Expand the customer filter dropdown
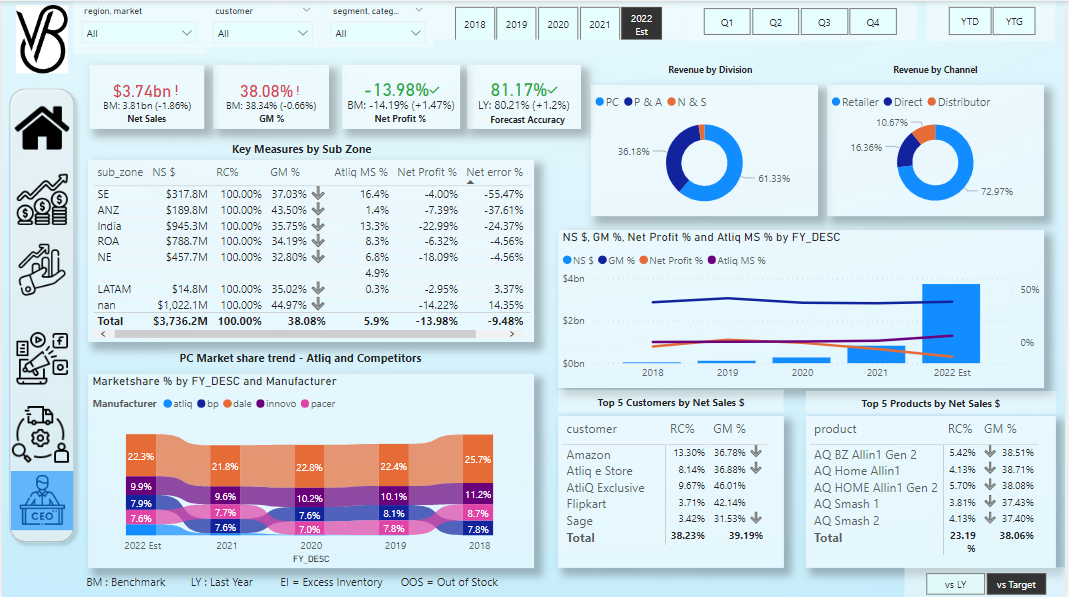1069x597 pixels. pos(263,33)
